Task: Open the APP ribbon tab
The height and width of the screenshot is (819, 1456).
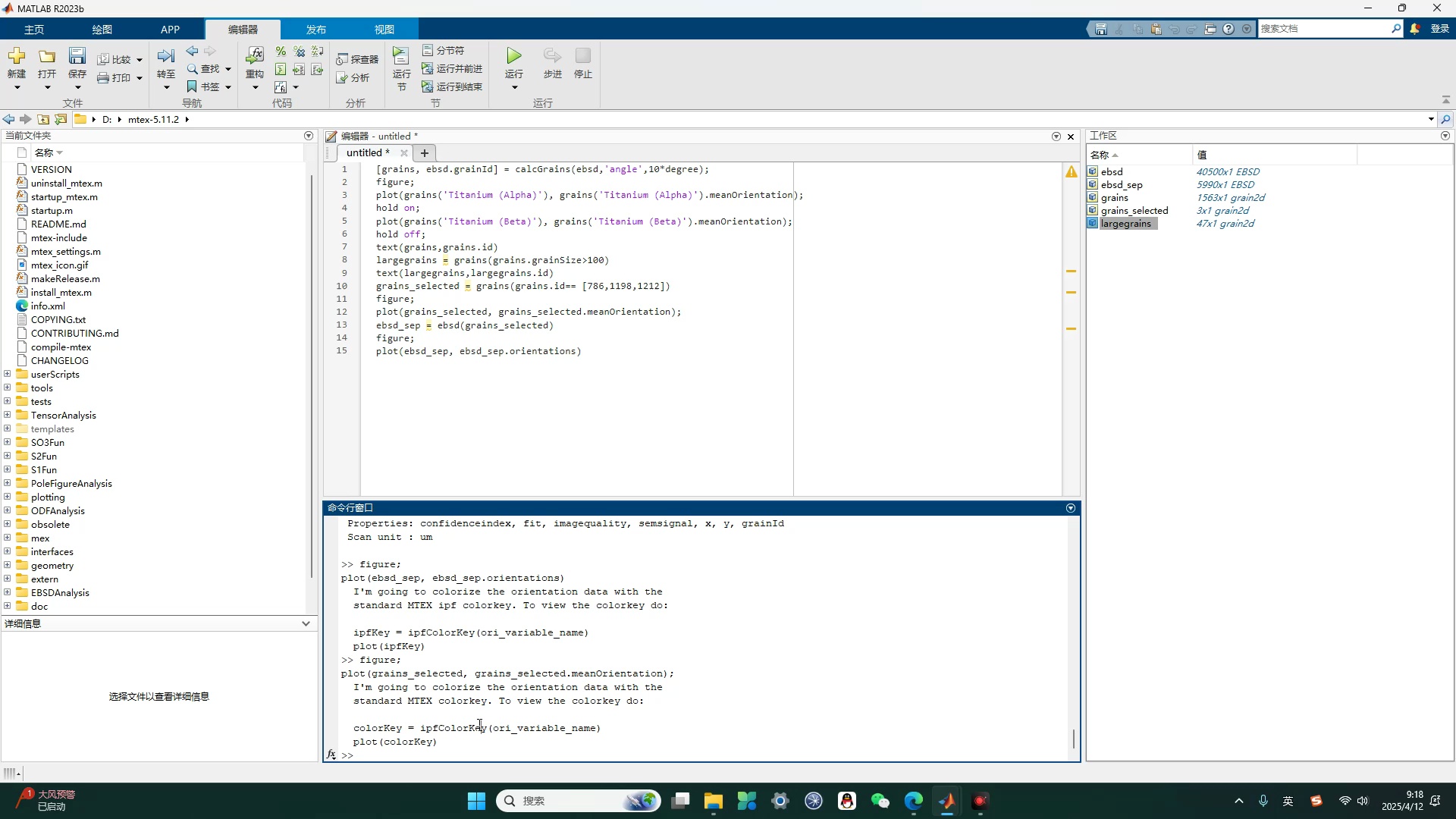Action: 170,30
